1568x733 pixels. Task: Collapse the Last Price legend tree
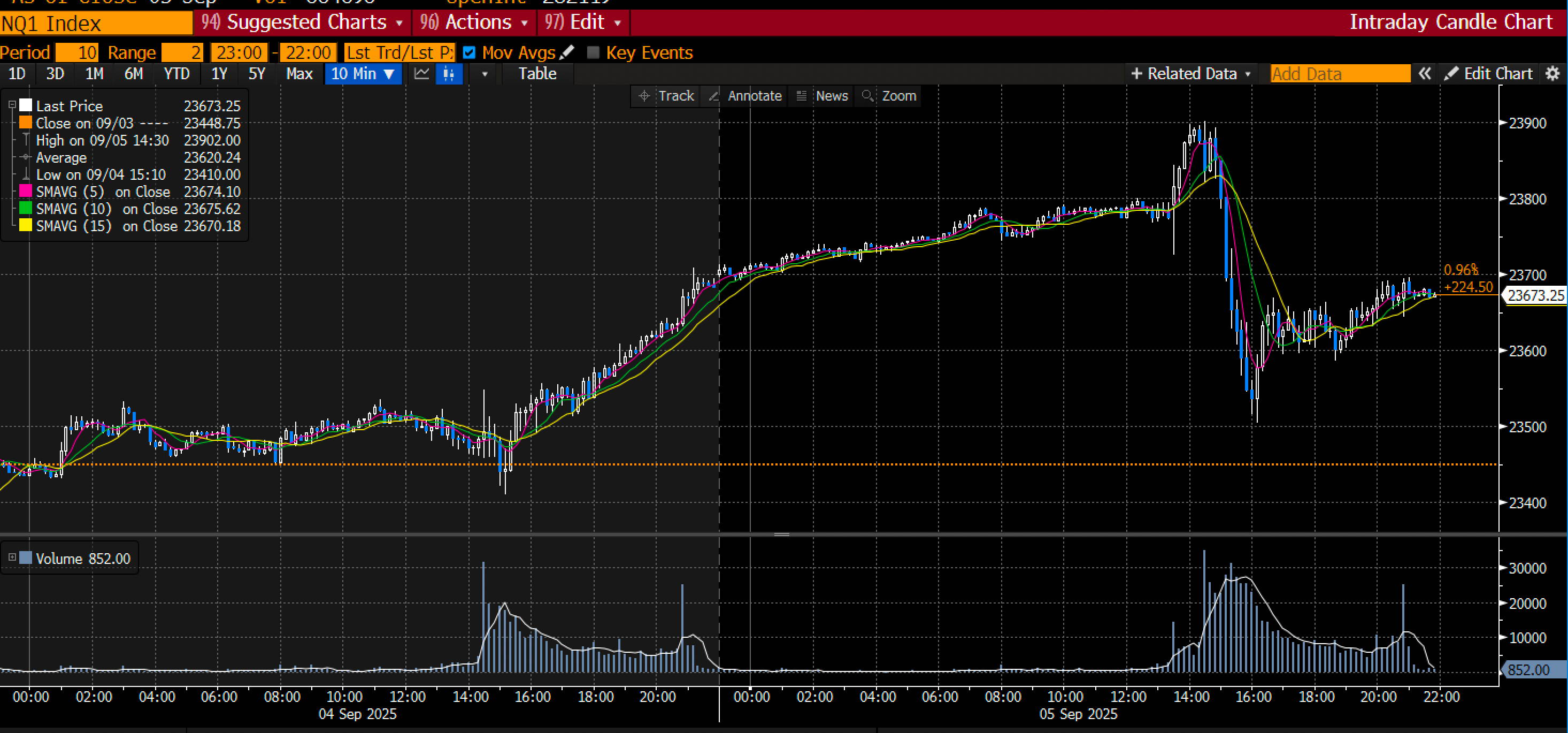click(x=12, y=105)
